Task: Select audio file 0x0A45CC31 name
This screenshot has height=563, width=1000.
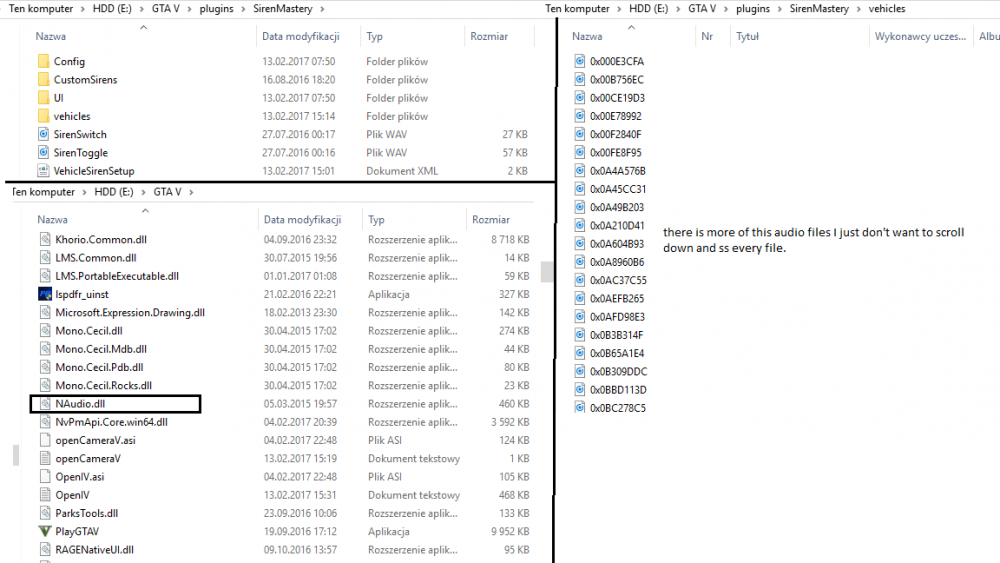Action: 618,189
